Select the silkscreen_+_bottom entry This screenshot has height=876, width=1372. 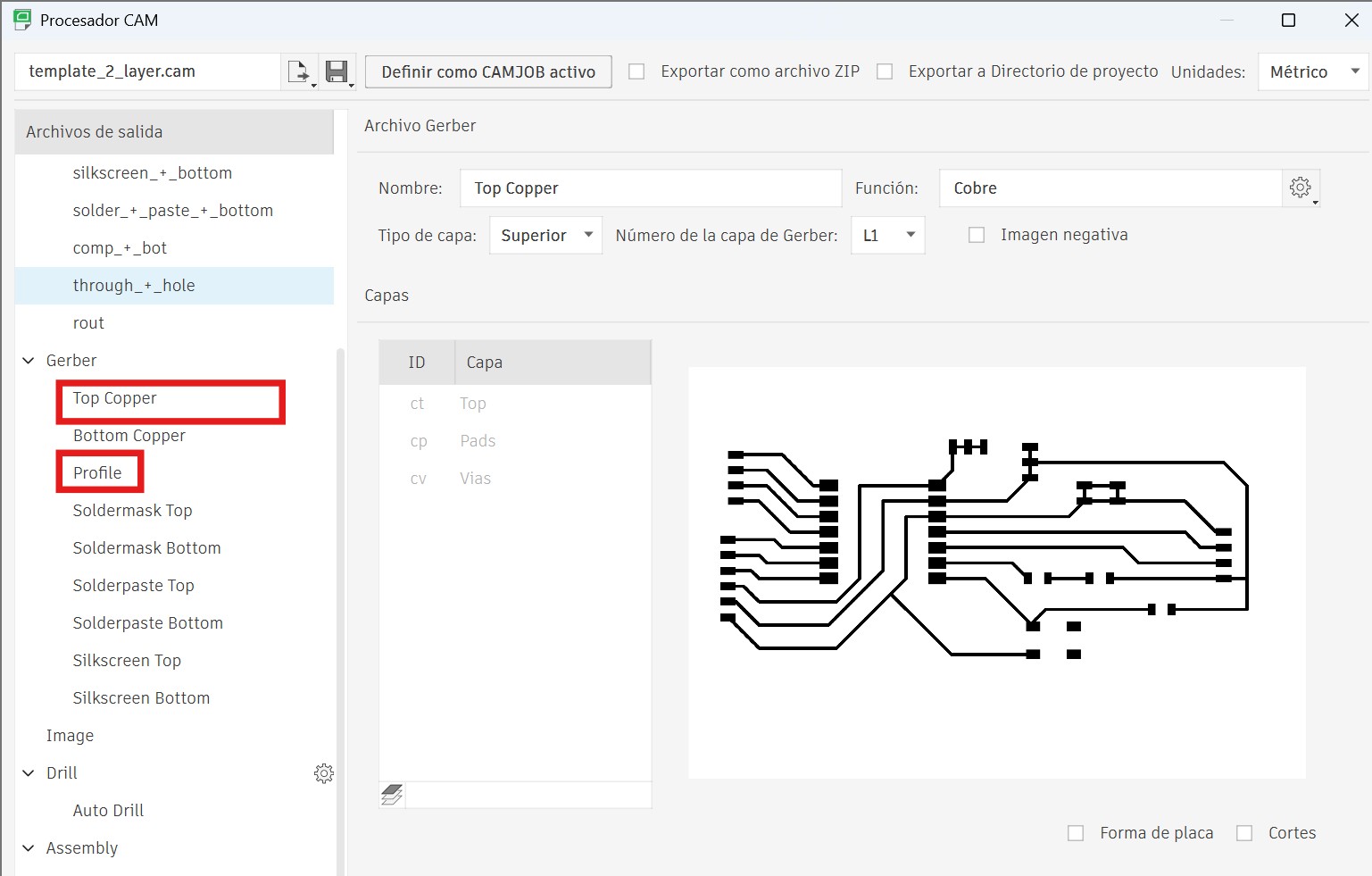[x=152, y=173]
